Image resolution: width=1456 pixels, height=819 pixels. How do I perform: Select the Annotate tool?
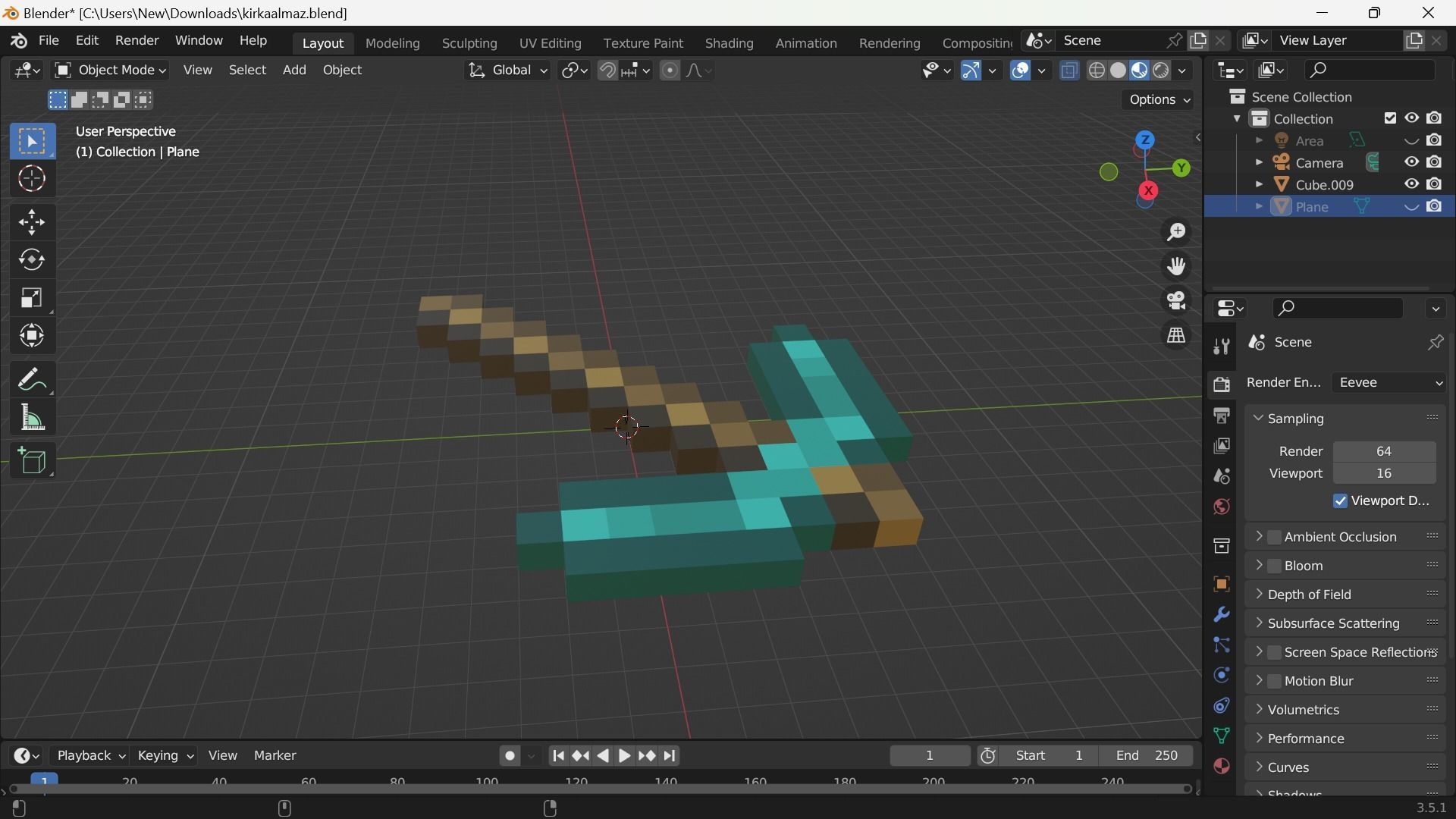coord(32,379)
